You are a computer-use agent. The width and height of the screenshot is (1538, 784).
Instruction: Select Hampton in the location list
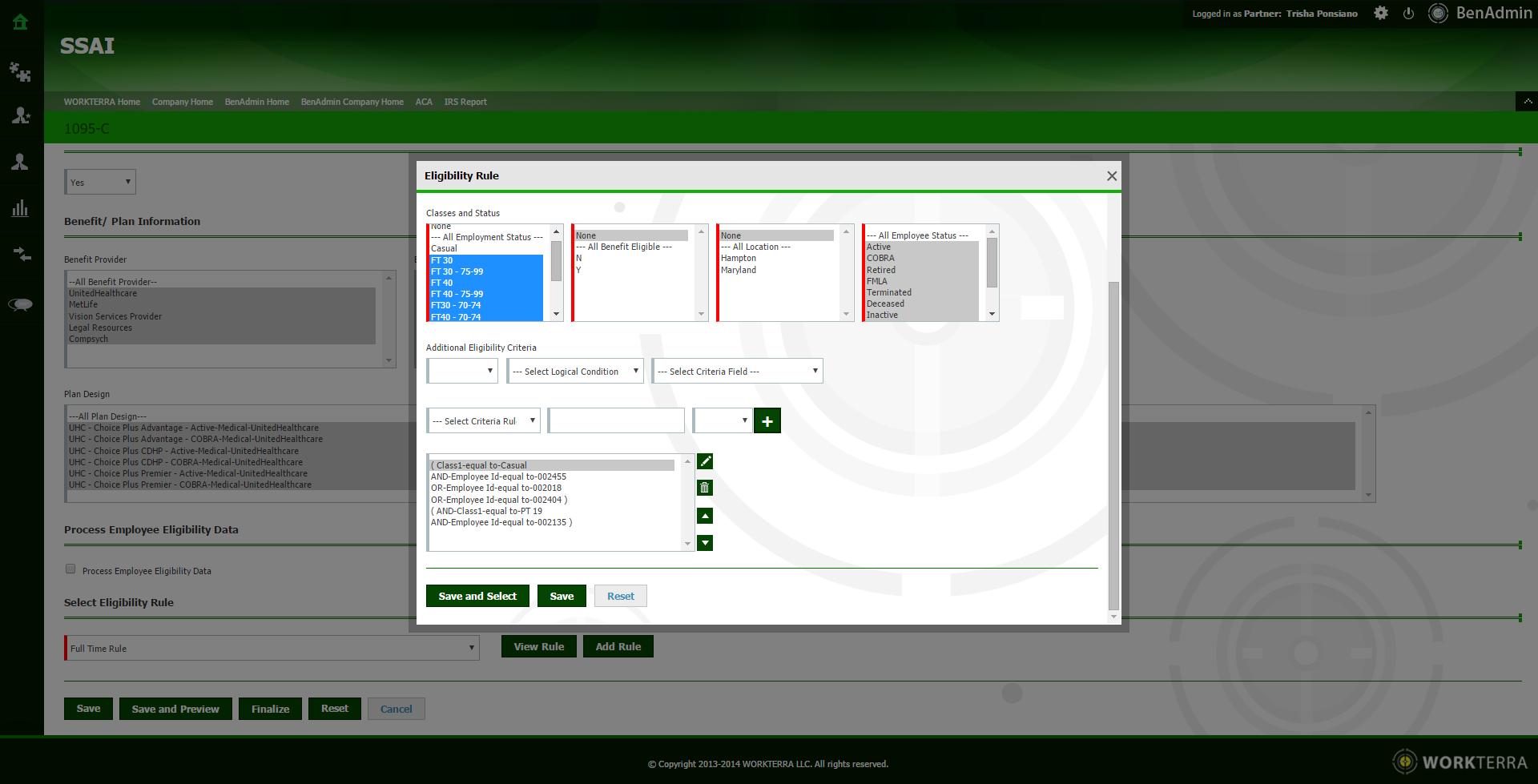(x=739, y=259)
